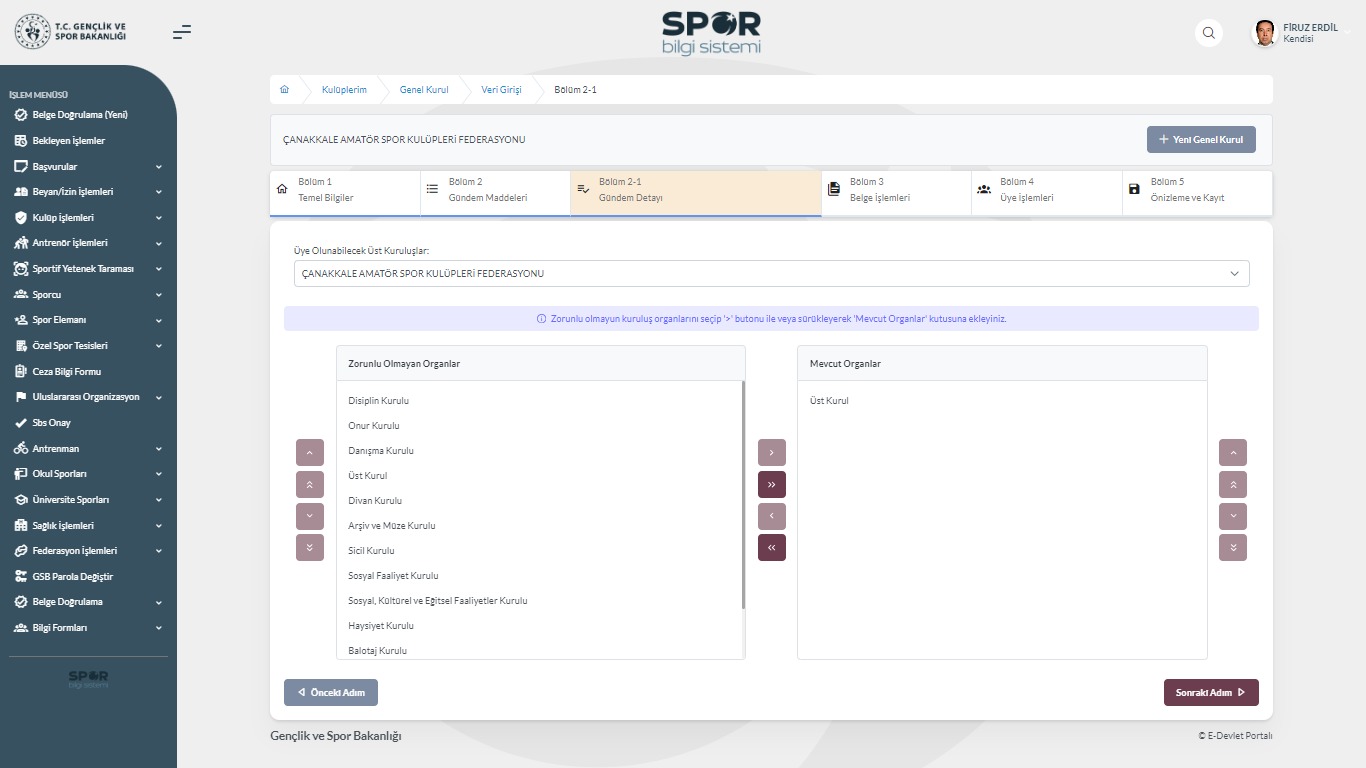Viewport: 1366px width, 768px height.
Task: Click move-to-top arrow beside Mevcut Organlar
Action: point(1233,485)
